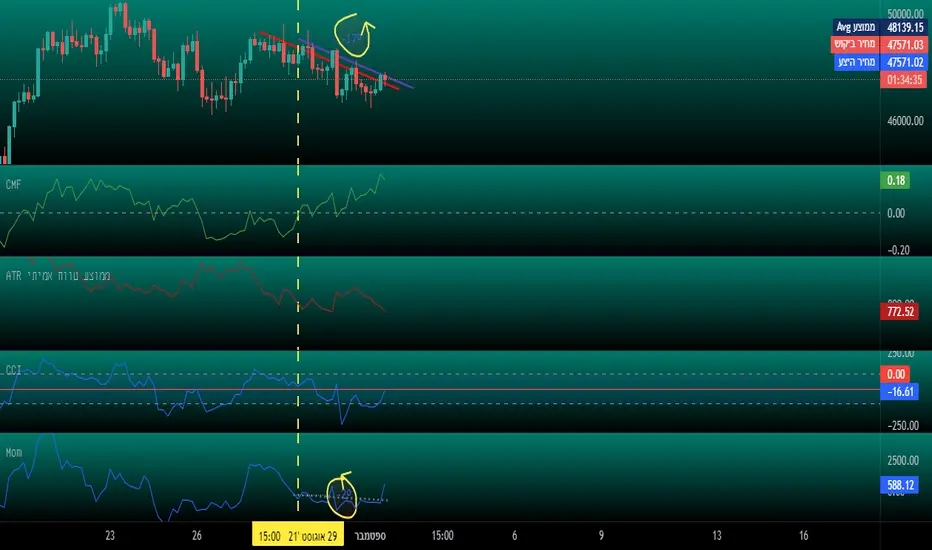Click the Avg ממוצע price label

[x=880, y=27]
